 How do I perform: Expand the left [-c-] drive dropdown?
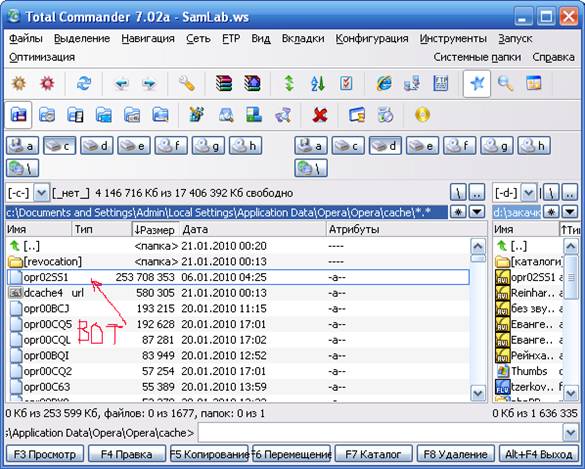click(x=41, y=193)
